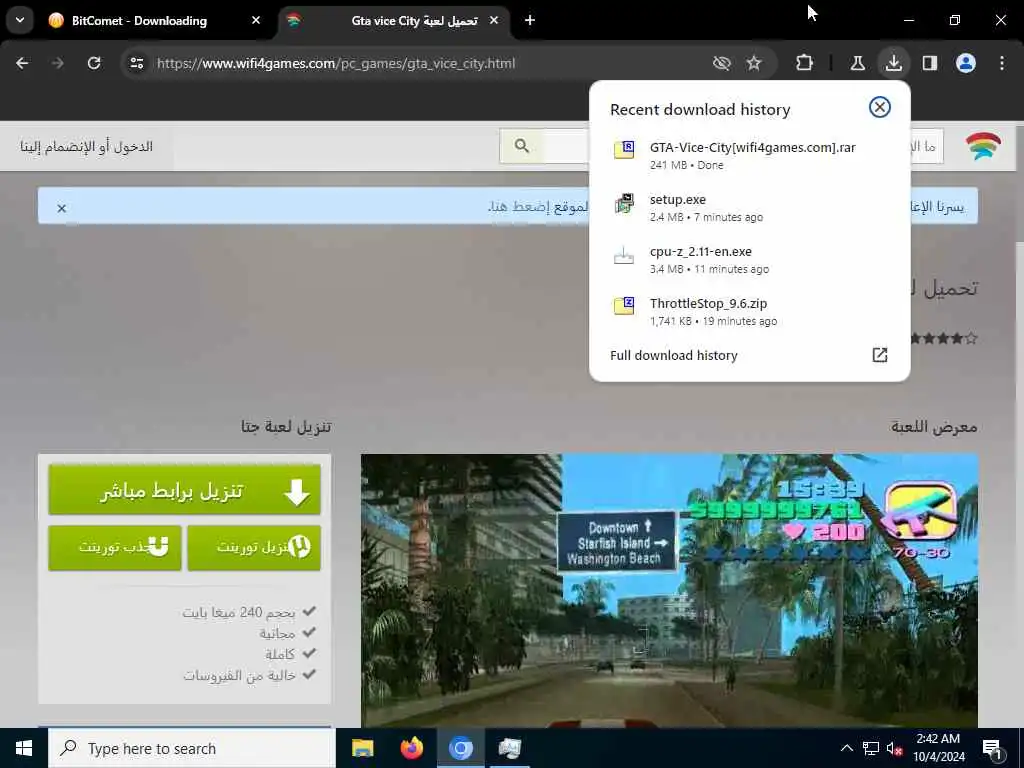Viewport: 1024px width, 768px height.
Task: Open the browser side panel
Action: pyautogui.click(x=930, y=63)
